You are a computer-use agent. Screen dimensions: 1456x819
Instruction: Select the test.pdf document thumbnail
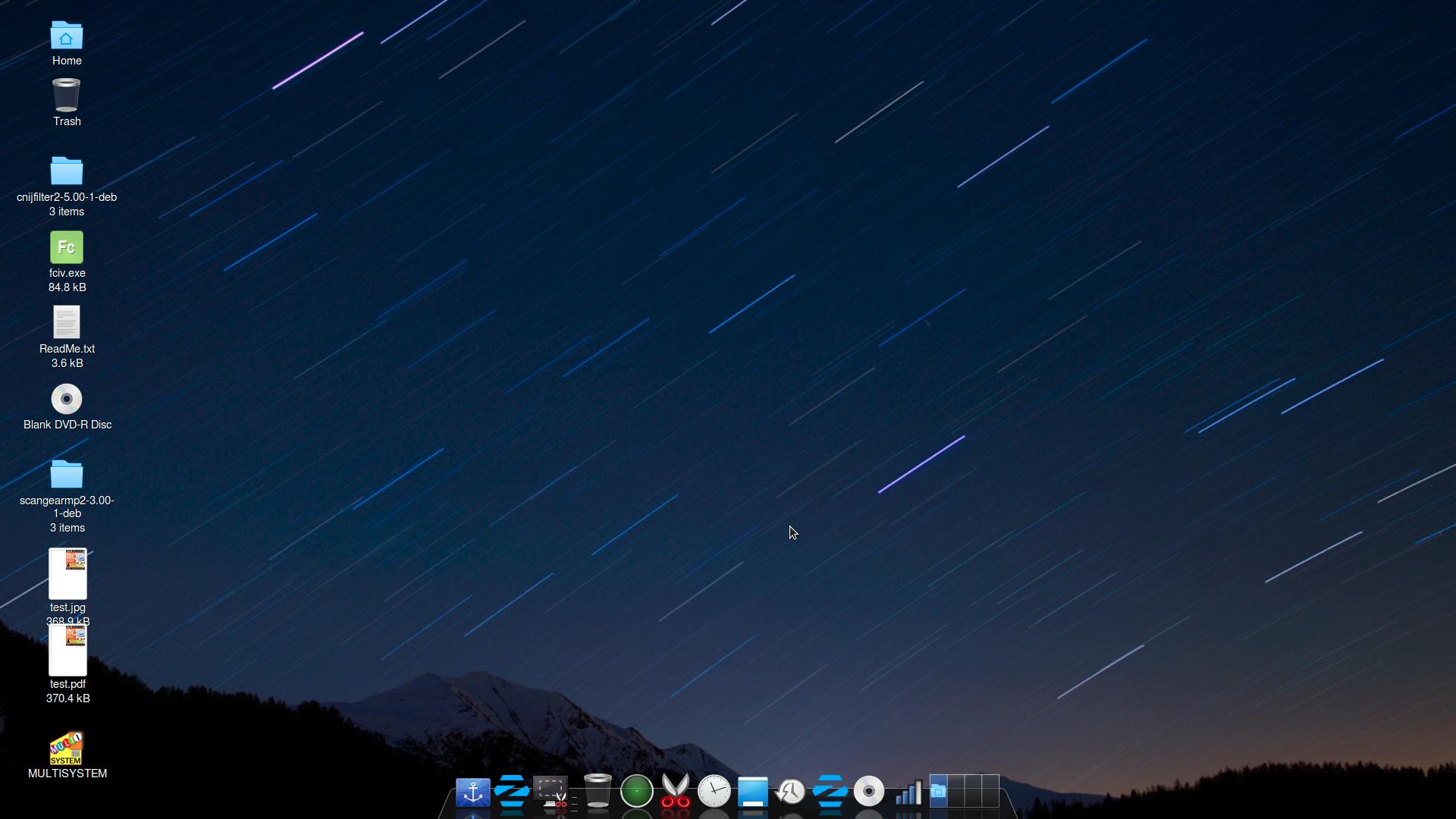pyautogui.click(x=67, y=651)
